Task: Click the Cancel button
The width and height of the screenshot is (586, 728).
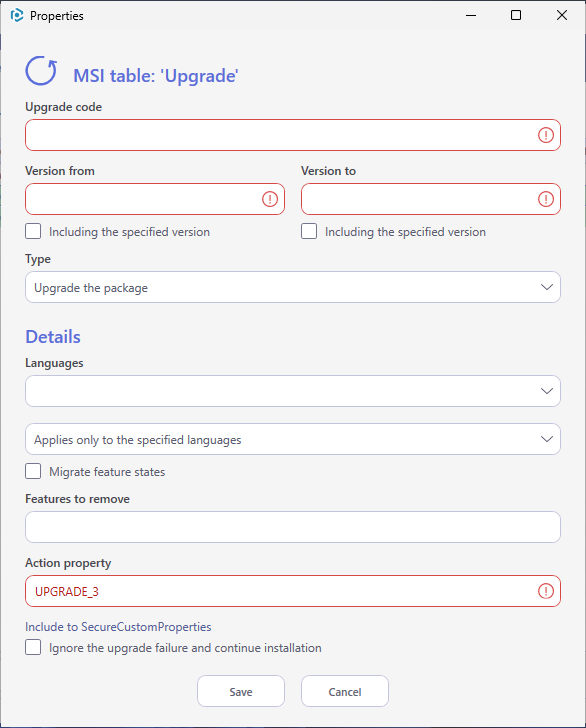Action: (x=345, y=691)
